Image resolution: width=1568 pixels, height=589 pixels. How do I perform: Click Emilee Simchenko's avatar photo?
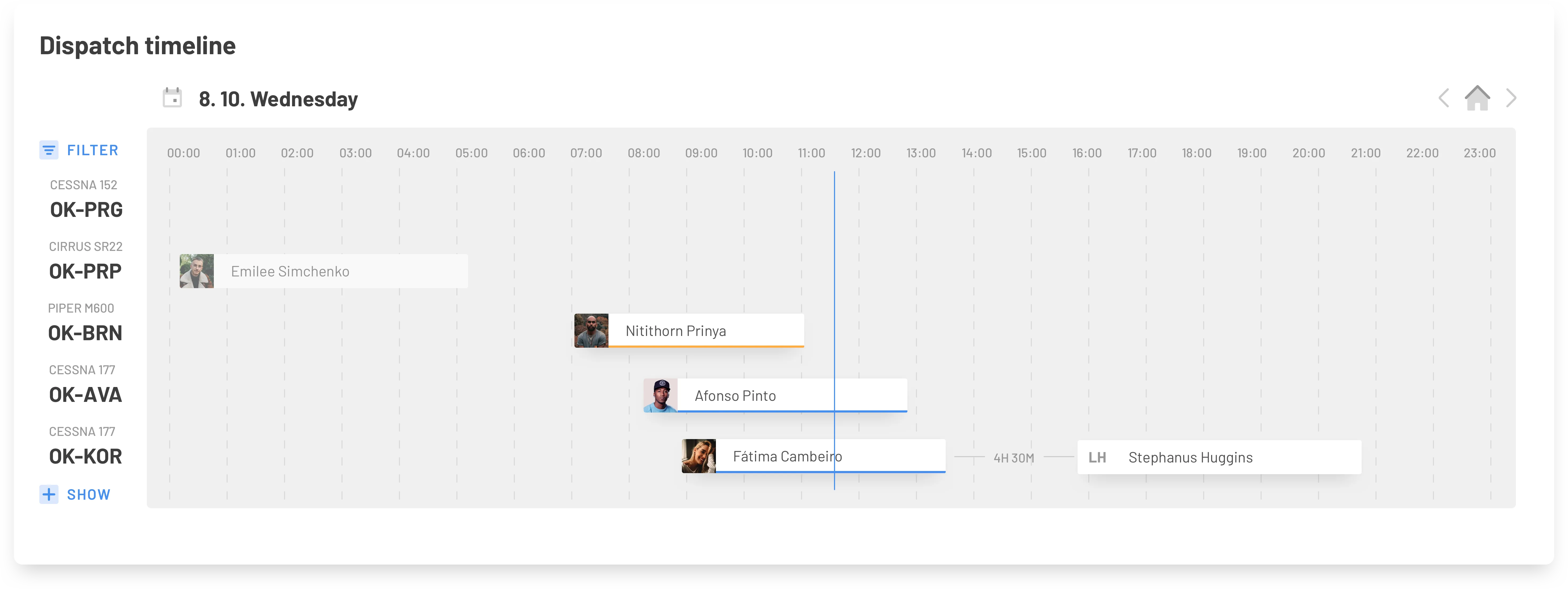(196, 271)
